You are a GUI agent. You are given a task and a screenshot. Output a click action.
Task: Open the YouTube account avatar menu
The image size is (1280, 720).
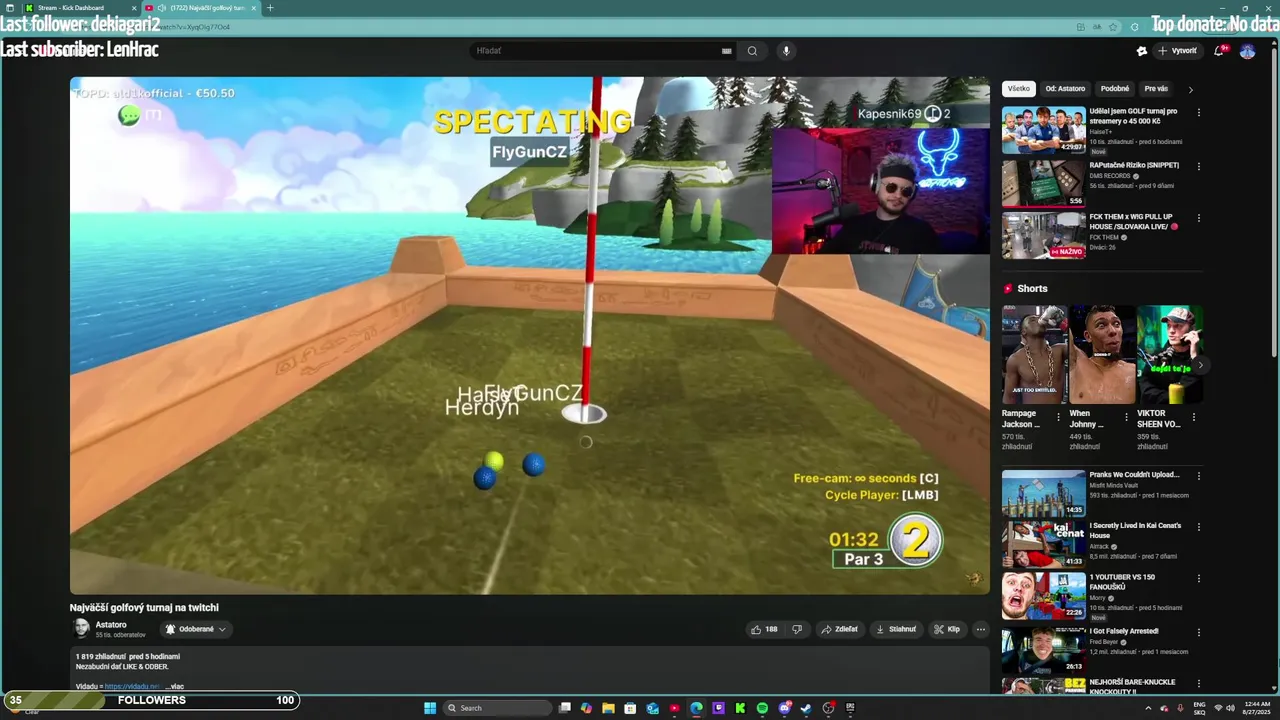[x=1247, y=51]
